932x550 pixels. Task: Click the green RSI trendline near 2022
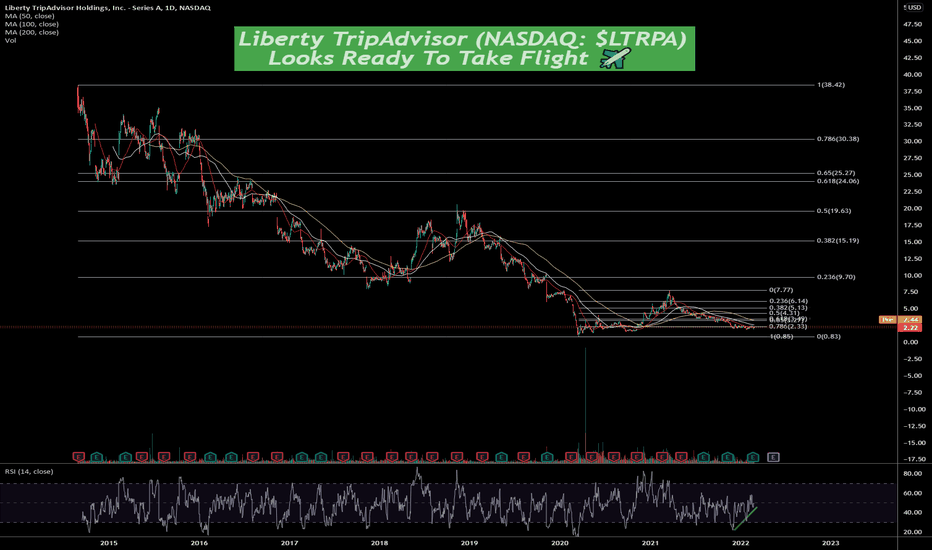click(745, 518)
